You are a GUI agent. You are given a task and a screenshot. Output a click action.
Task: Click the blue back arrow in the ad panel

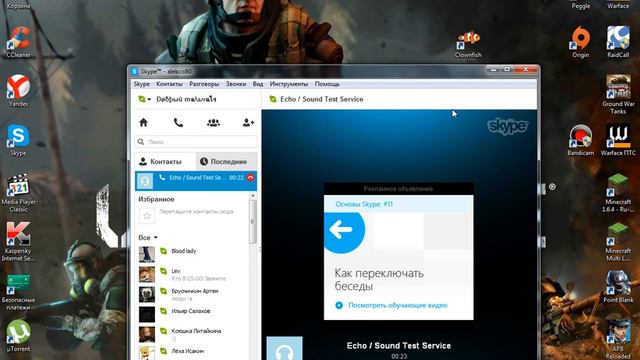tap(342, 230)
